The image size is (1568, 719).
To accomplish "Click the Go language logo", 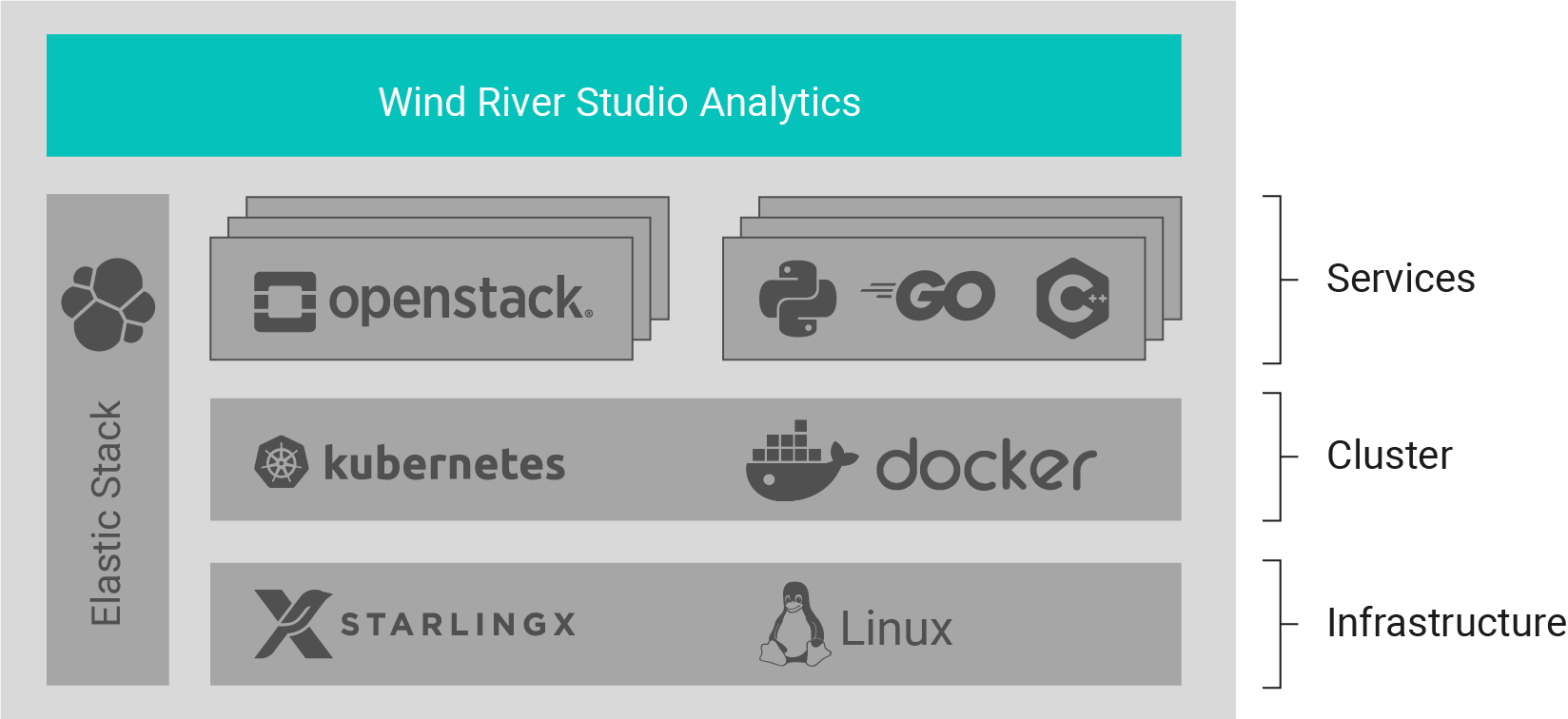I will click(928, 296).
